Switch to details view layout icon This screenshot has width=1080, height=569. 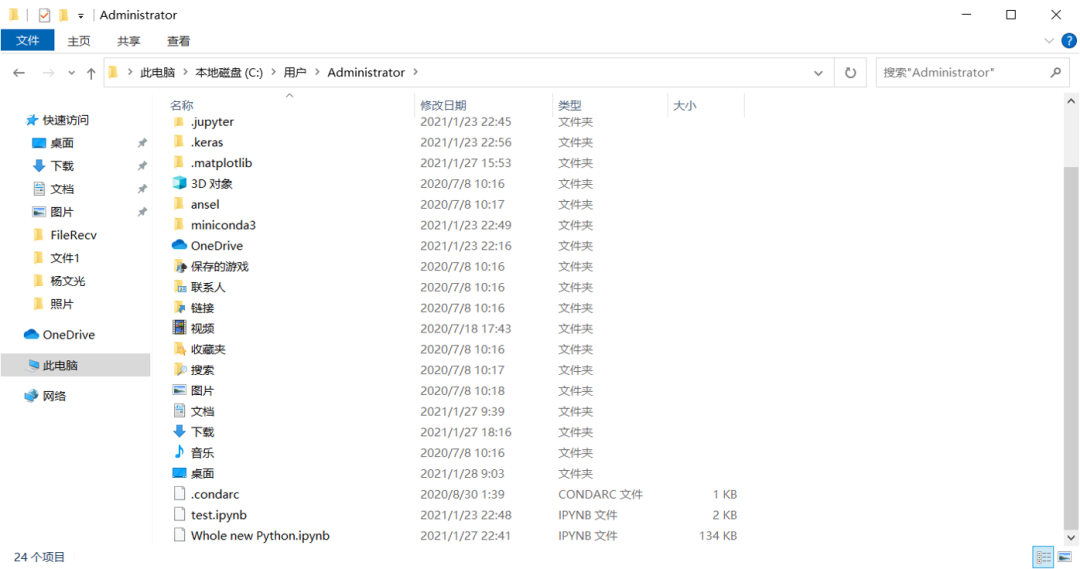(x=1043, y=557)
